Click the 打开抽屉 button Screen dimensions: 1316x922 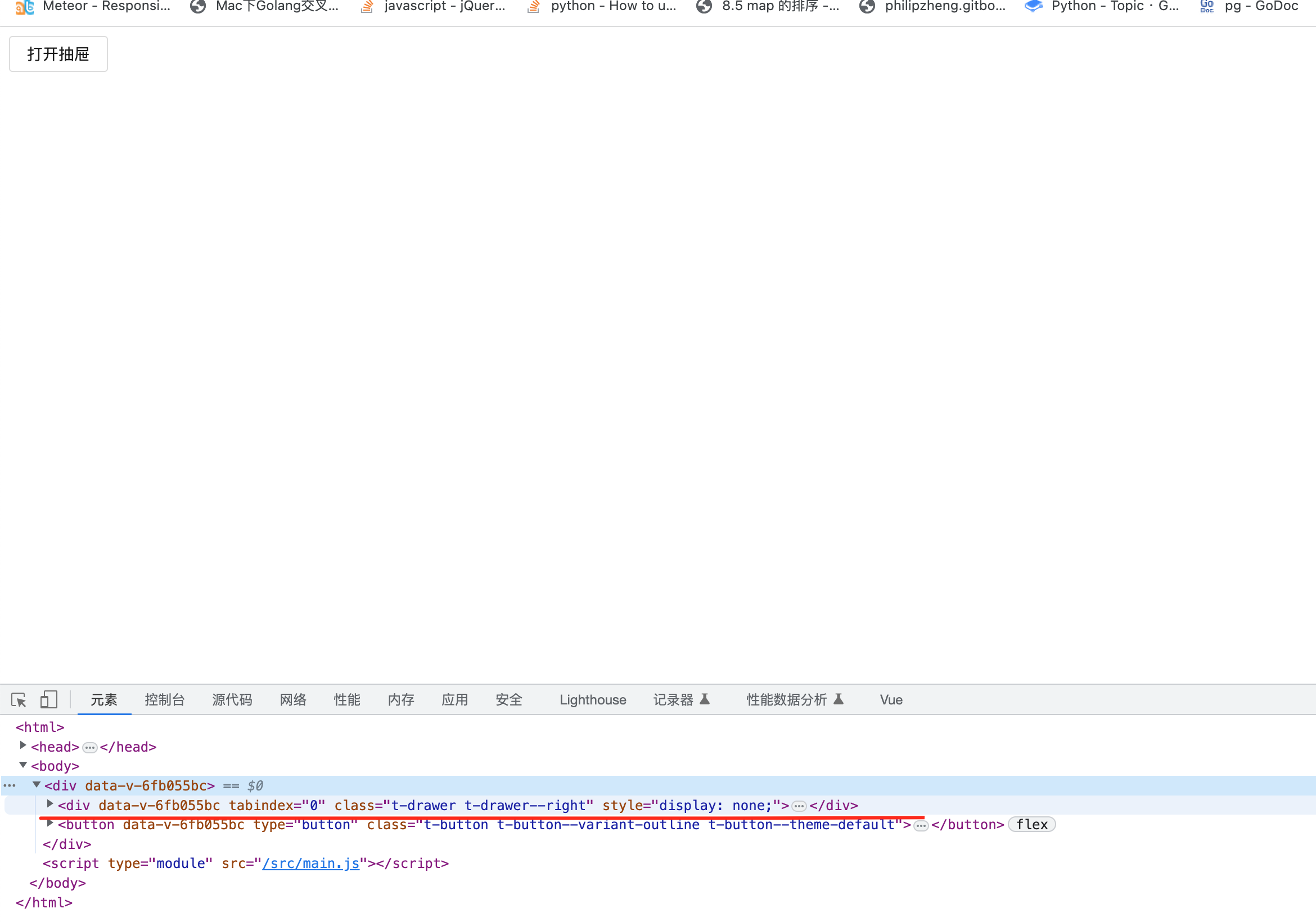click(58, 53)
